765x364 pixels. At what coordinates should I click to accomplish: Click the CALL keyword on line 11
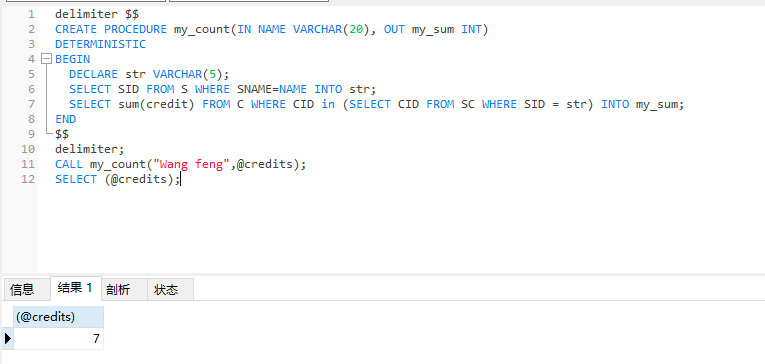(69, 164)
